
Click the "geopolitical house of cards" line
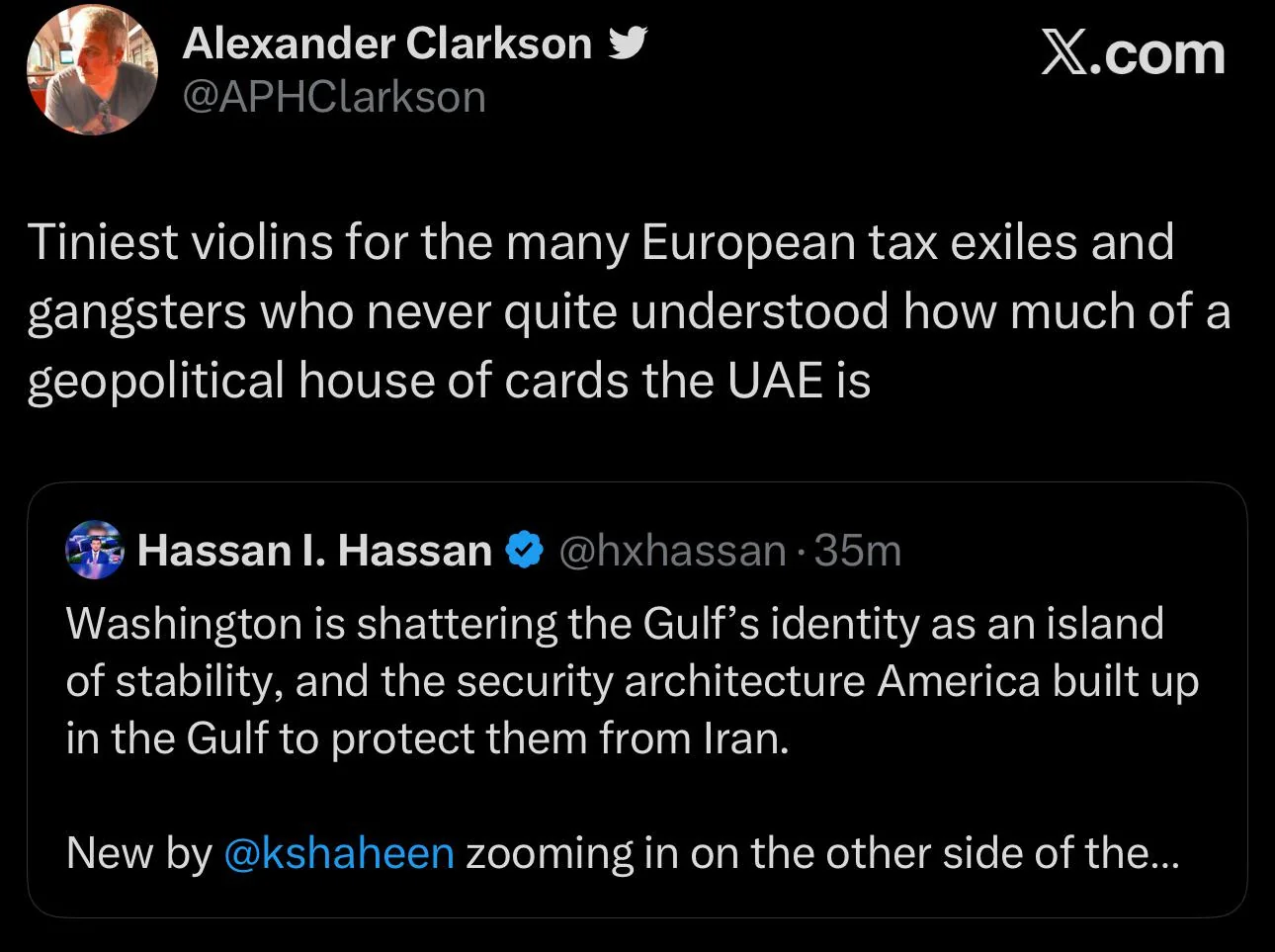pyautogui.click(x=449, y=380)
